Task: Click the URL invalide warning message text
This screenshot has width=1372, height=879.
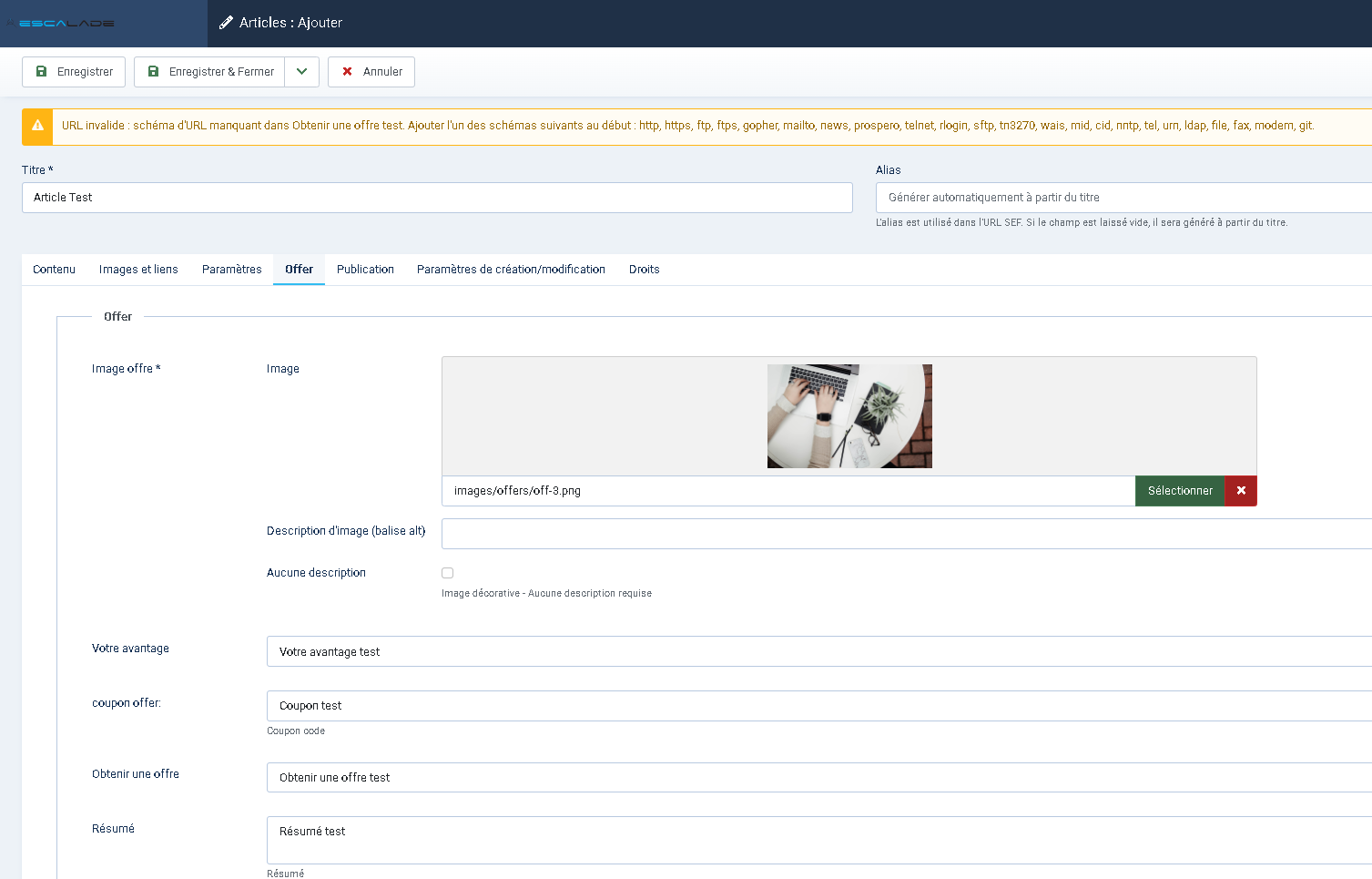Action: pos(688,126)
